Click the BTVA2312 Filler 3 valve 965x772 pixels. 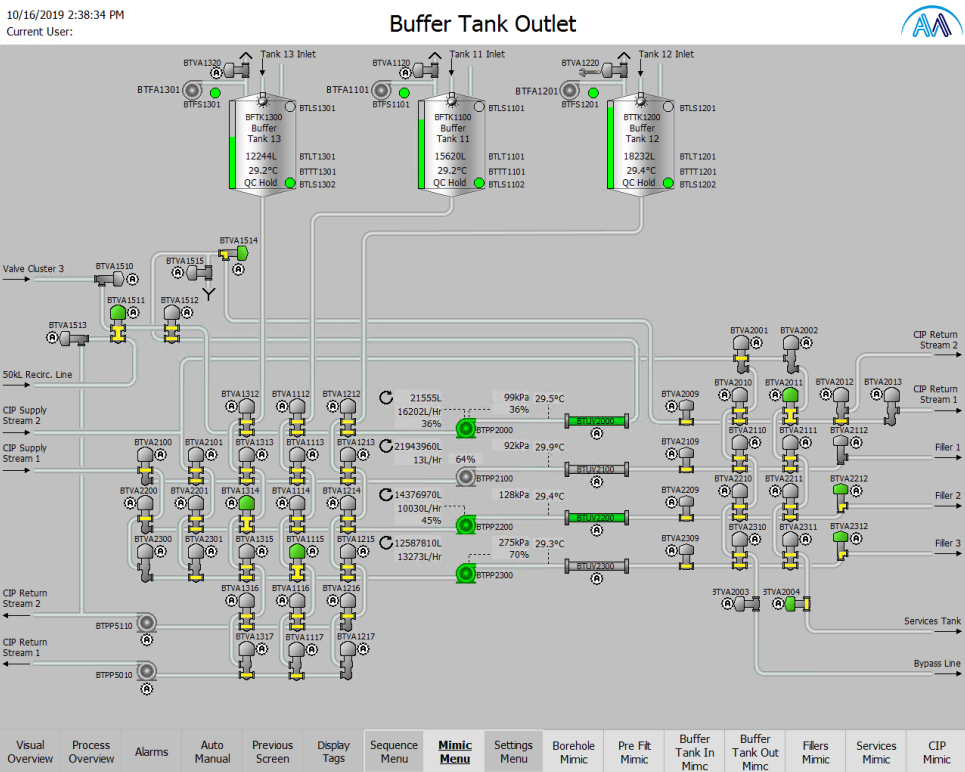[x=841, y=545]
